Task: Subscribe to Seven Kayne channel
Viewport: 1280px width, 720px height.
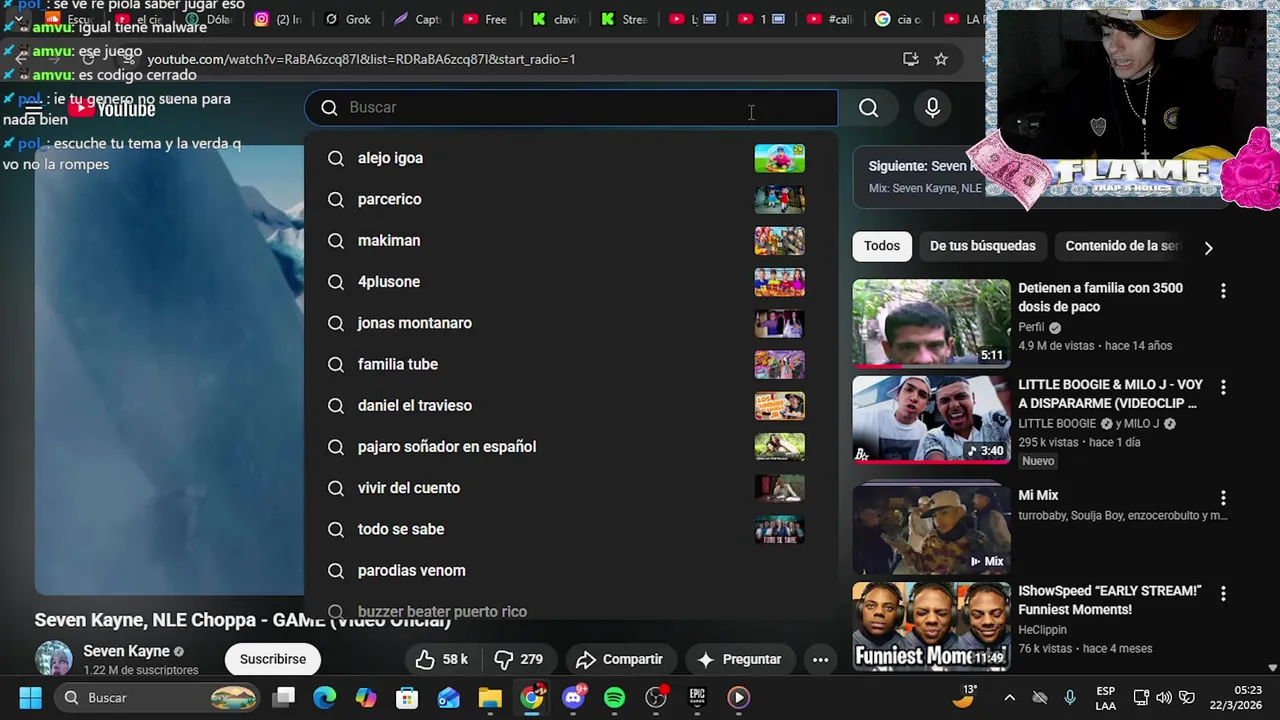Action: (x=272, y=659)
